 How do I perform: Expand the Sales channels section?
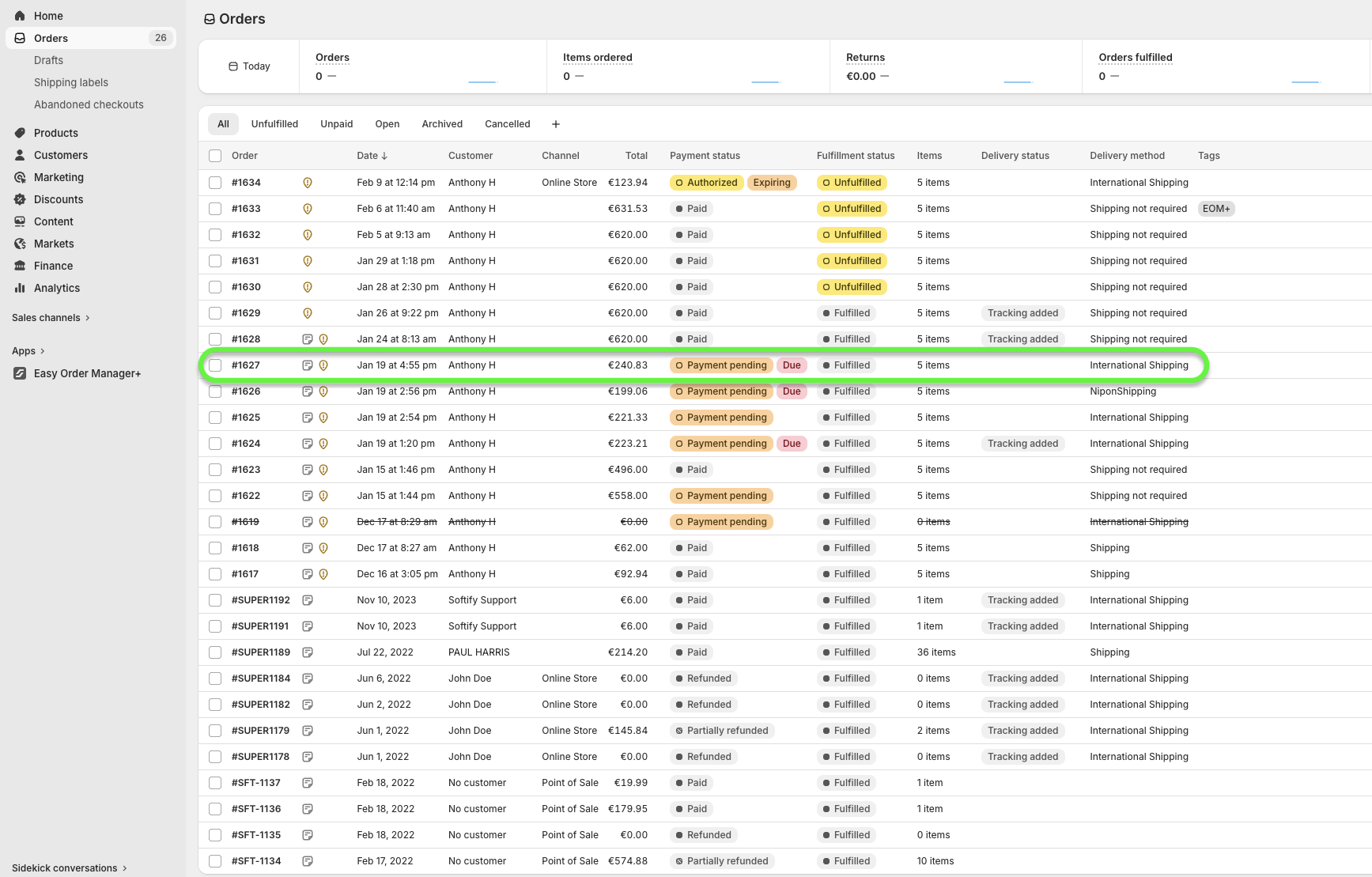(x=51, y=318)
